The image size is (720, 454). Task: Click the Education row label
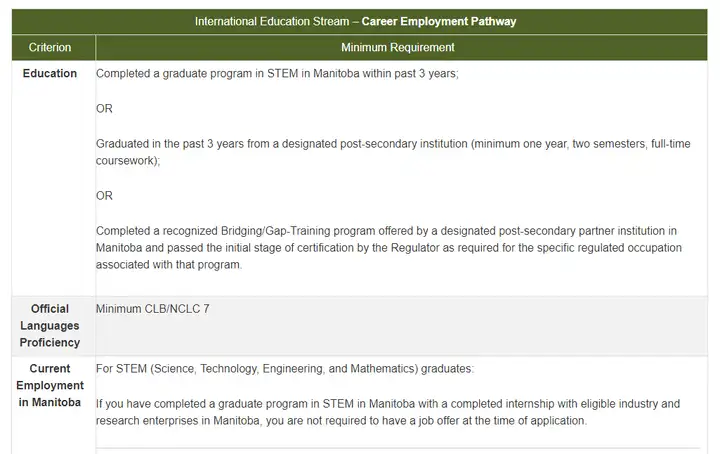(50, 73)
